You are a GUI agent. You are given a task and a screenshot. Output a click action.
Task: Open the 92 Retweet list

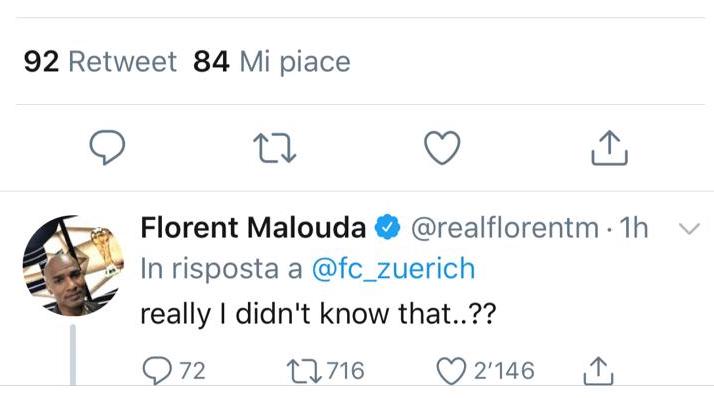100,61
